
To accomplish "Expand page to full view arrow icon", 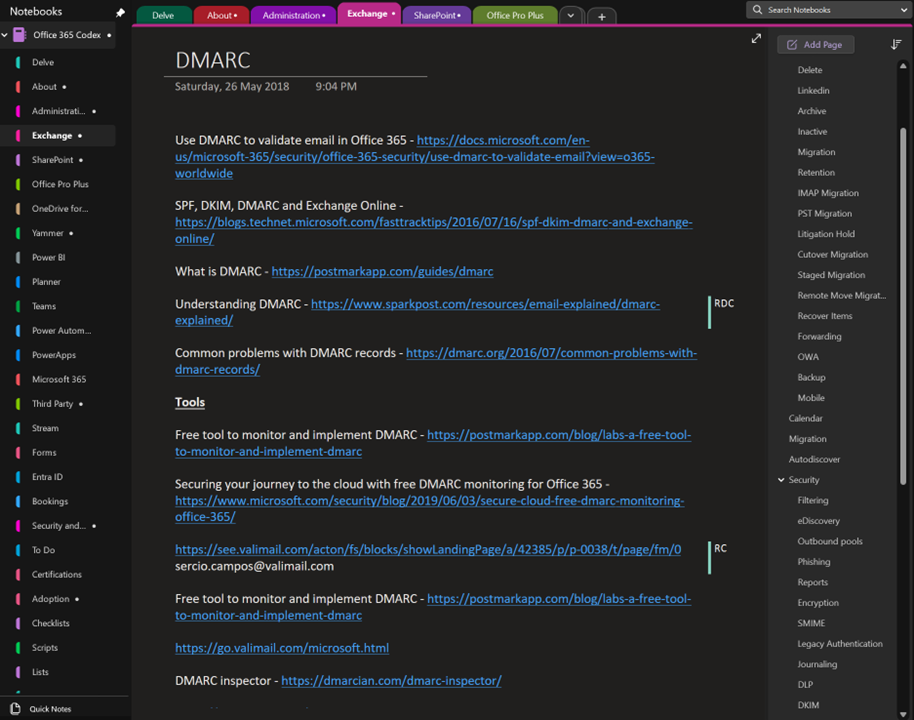I will (x=756, y=39).
